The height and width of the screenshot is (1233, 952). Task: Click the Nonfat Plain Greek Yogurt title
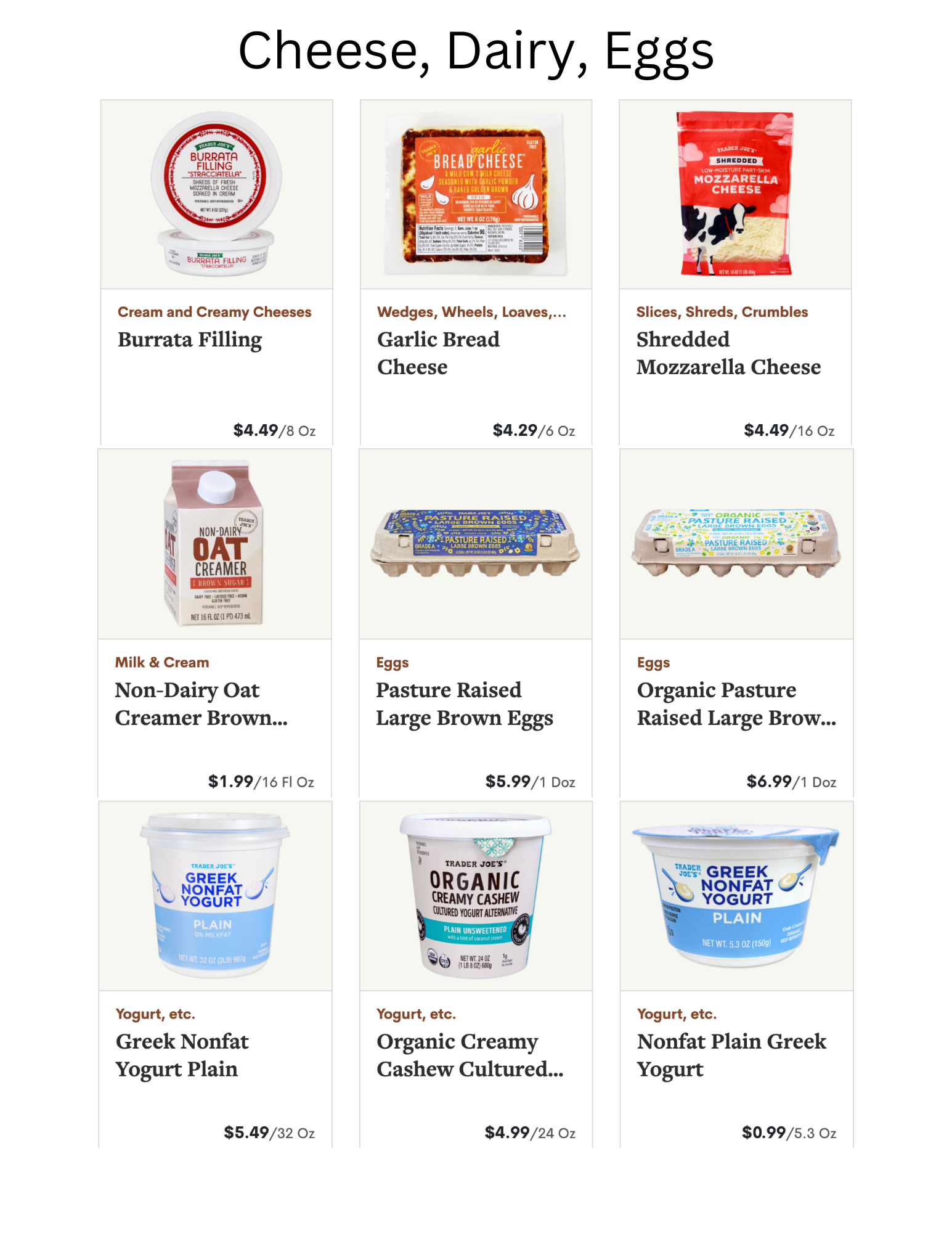pyautogui.click(x=731, y=1055)
